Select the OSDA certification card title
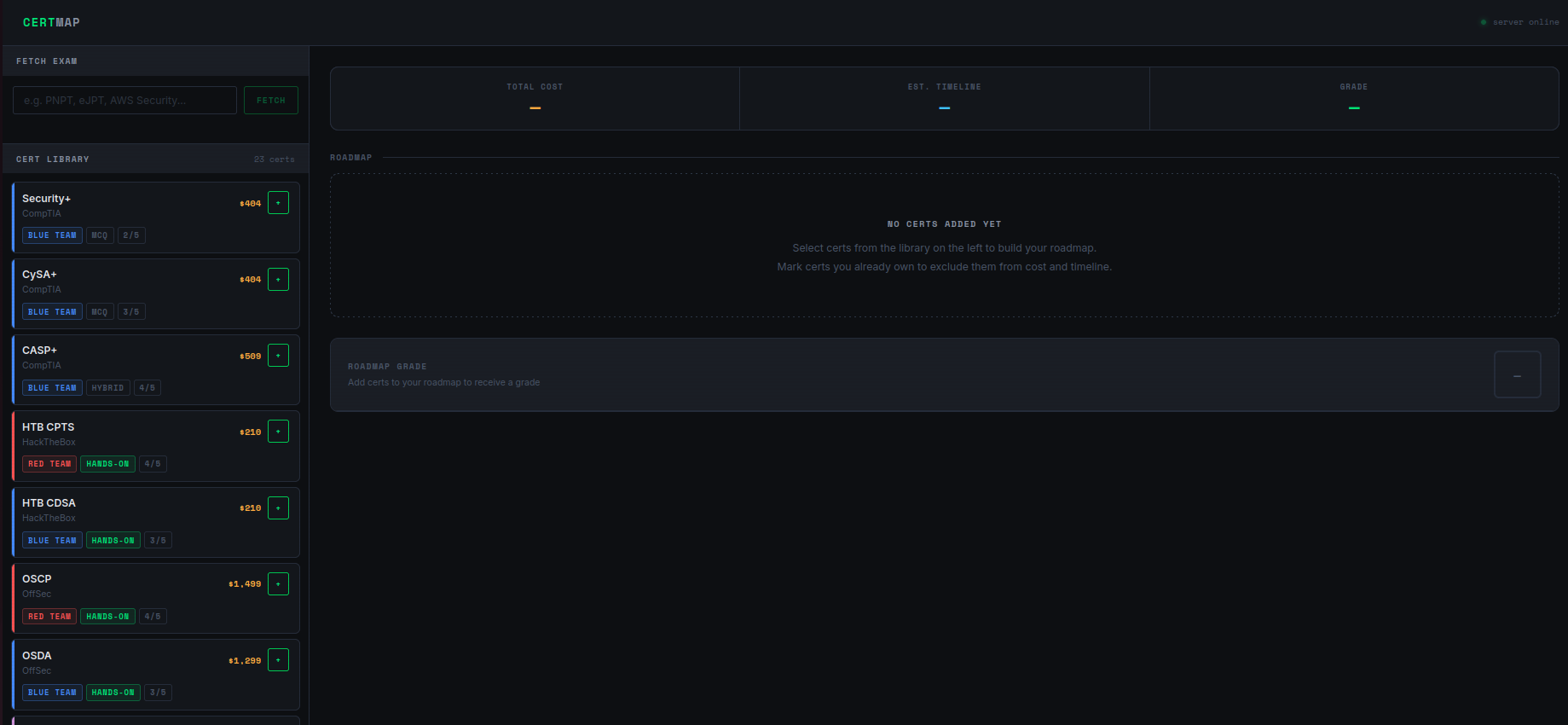 pyautogui.click(x=37, y=656)
